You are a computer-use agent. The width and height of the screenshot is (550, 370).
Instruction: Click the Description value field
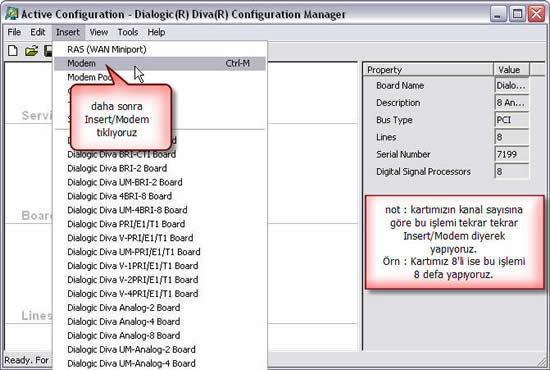(x=511, y=103)
